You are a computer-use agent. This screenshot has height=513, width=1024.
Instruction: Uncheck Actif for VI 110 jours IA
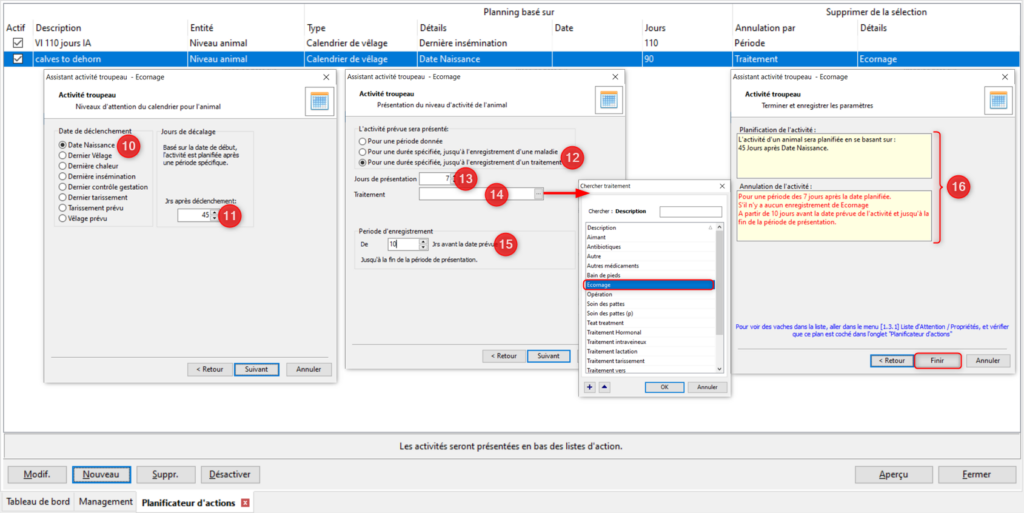click(x=18, y=43)
